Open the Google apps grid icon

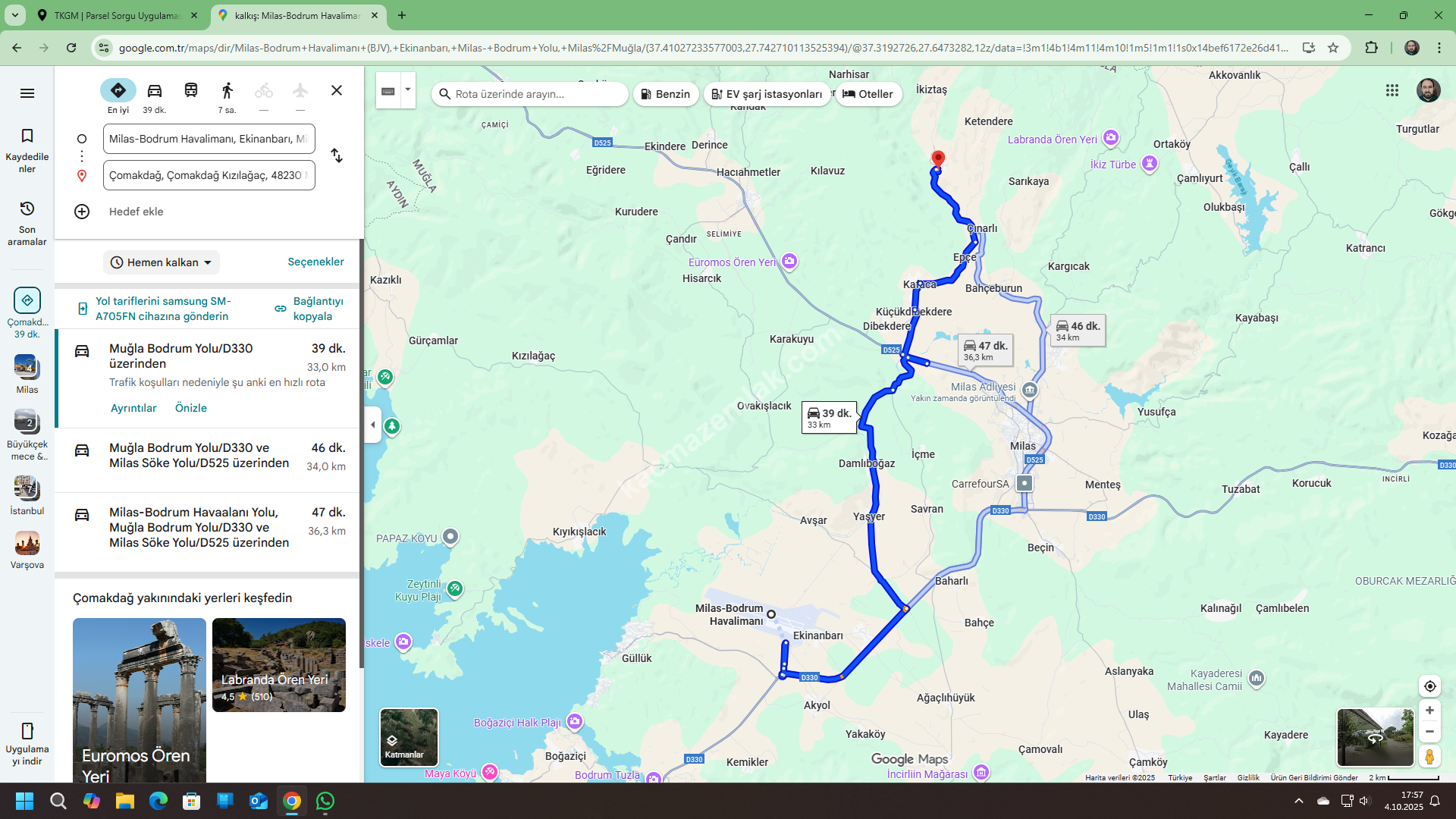tap(1392, 90)
